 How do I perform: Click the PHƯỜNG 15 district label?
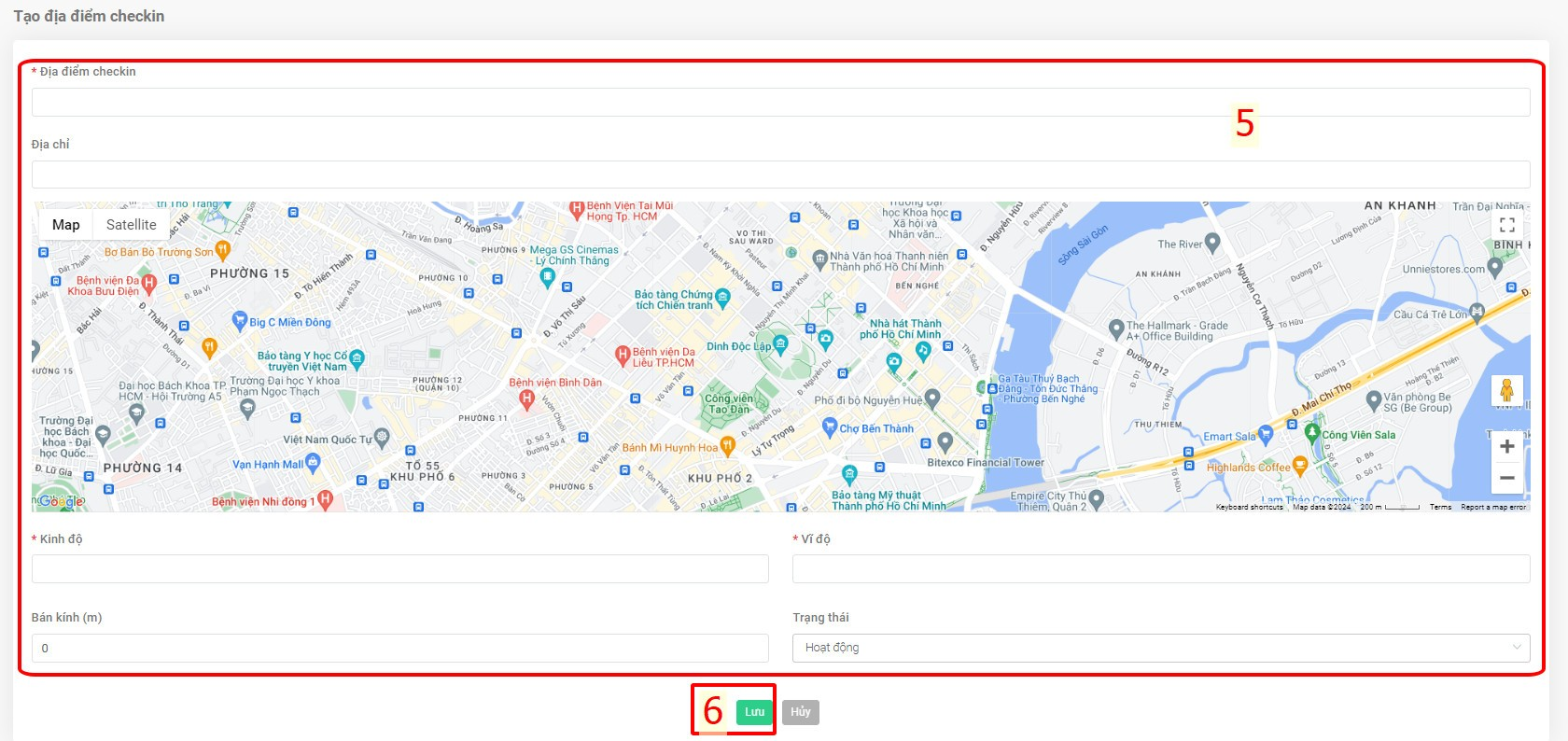click(249, 273)
